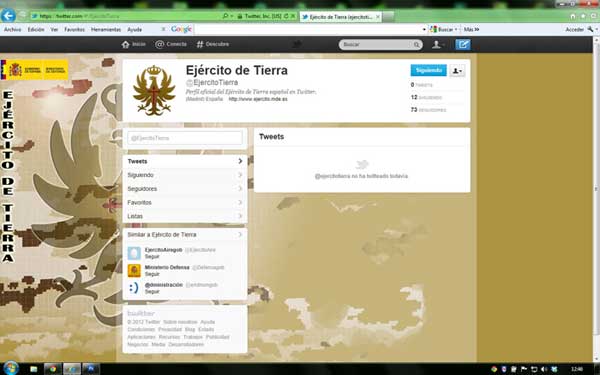This screenshot has height=375, width=600.
Task: Open browser favorites star icon
Action: pos(583,16)
